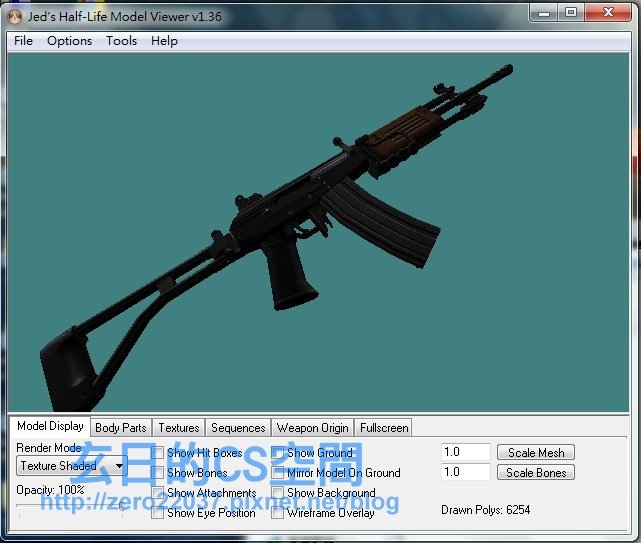This screenshot has width=641, height=543.
Task: Switch to the Sequences tab
Action: click(x=238, y=428)
